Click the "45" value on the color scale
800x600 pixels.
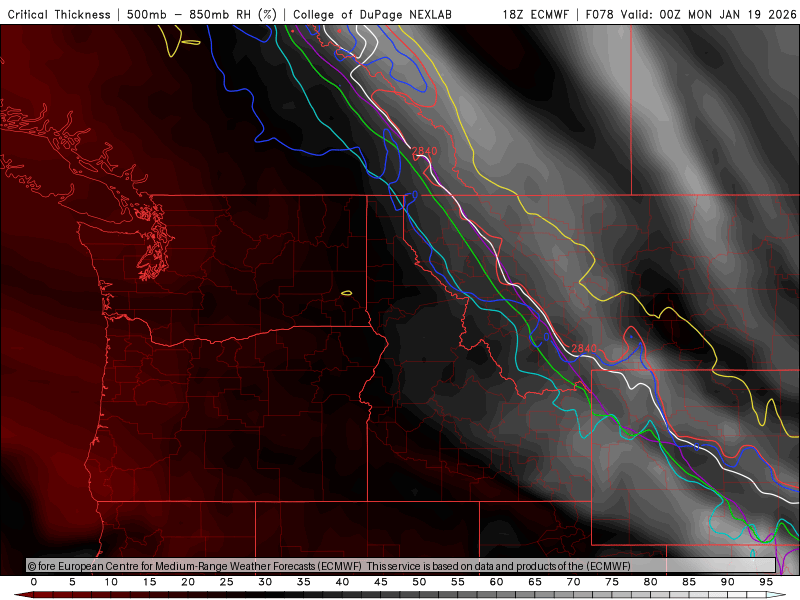click(x=381, y=582)
